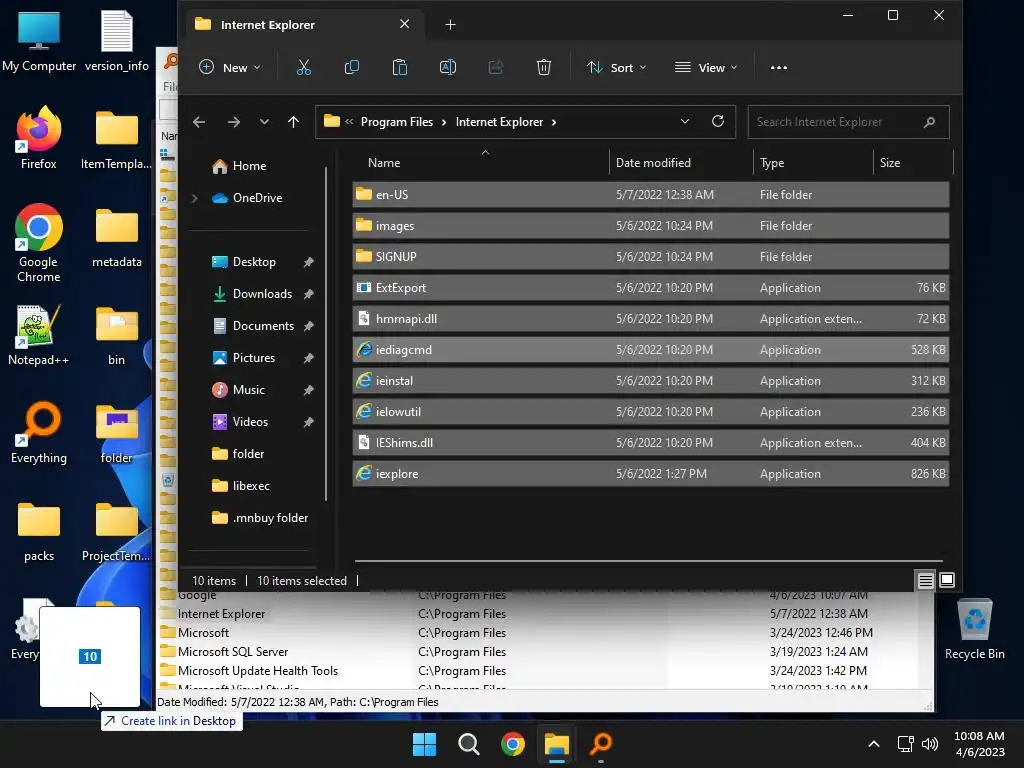Select the hmmapi.dll file

click(x=650, y=319)
